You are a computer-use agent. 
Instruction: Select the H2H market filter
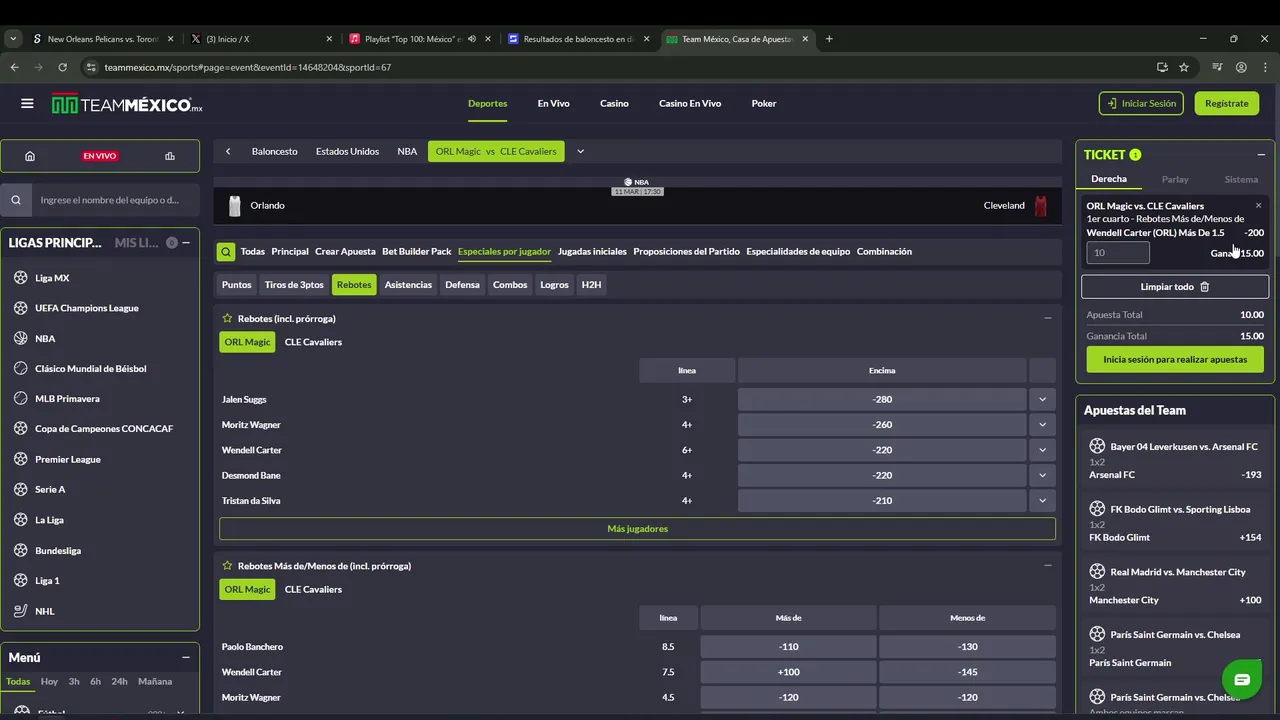pyautogui.click(x=591, y=285)
